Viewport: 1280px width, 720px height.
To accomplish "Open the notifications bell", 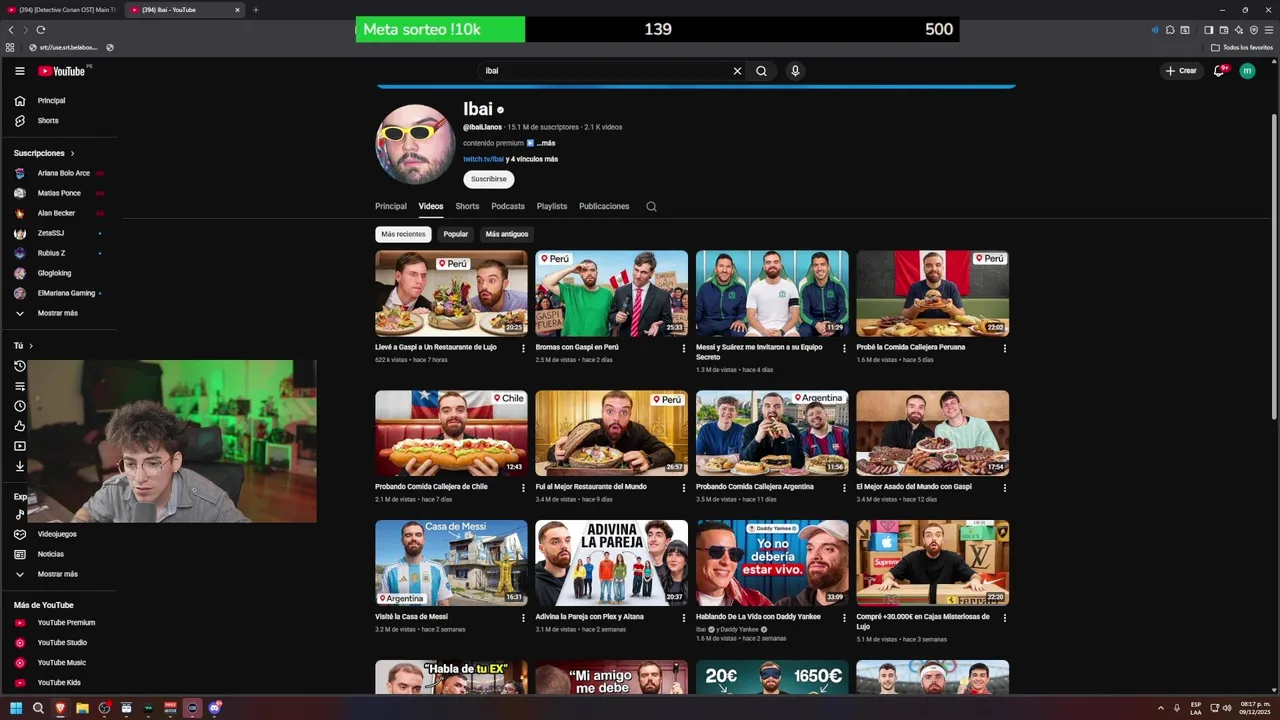I will pos(1218,71).
